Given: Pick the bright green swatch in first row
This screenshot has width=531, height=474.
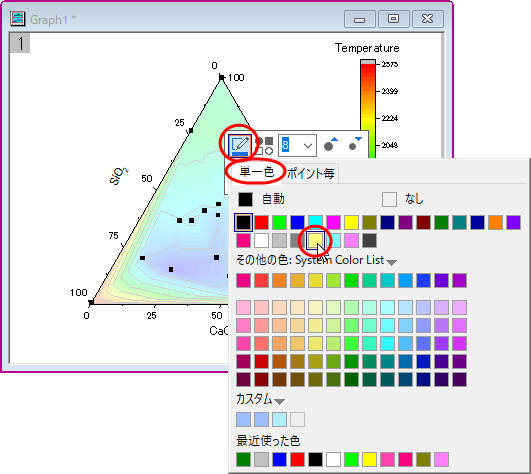Looking at the screenshot, I should [x=279, y=222].
